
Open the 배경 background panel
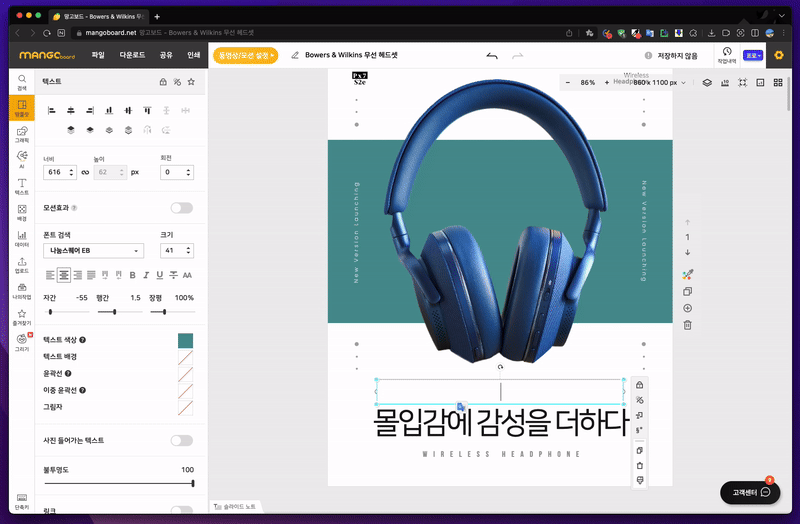click(x=22, y=212)
